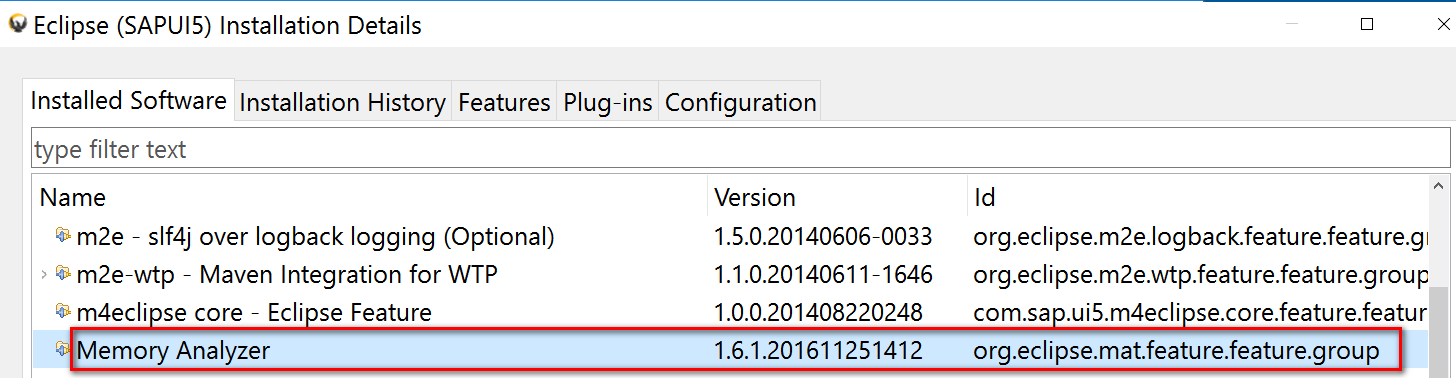Click the Eclipse logo in title bar

pyautogui.click(x=16, y=24)
